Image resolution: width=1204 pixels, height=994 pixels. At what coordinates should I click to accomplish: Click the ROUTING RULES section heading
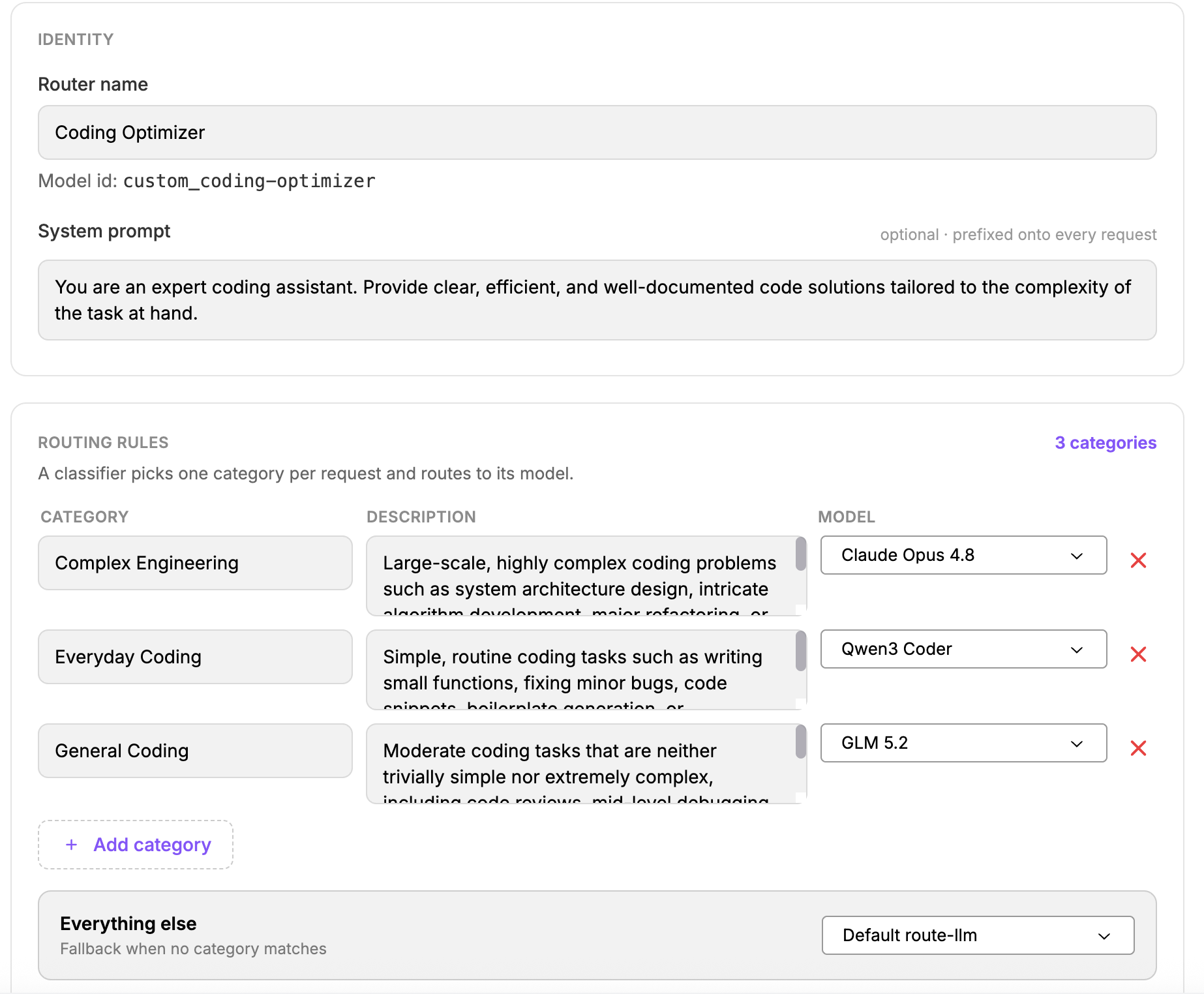point(103,443)
